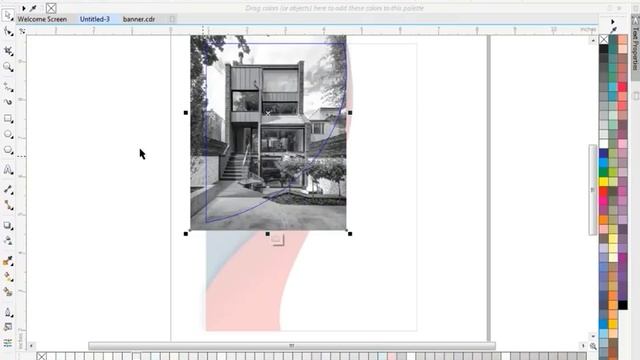Click the eyedropper on the document palette bar
The width and height of the screenshot is (640, 360).
click(x=33, y=8)
